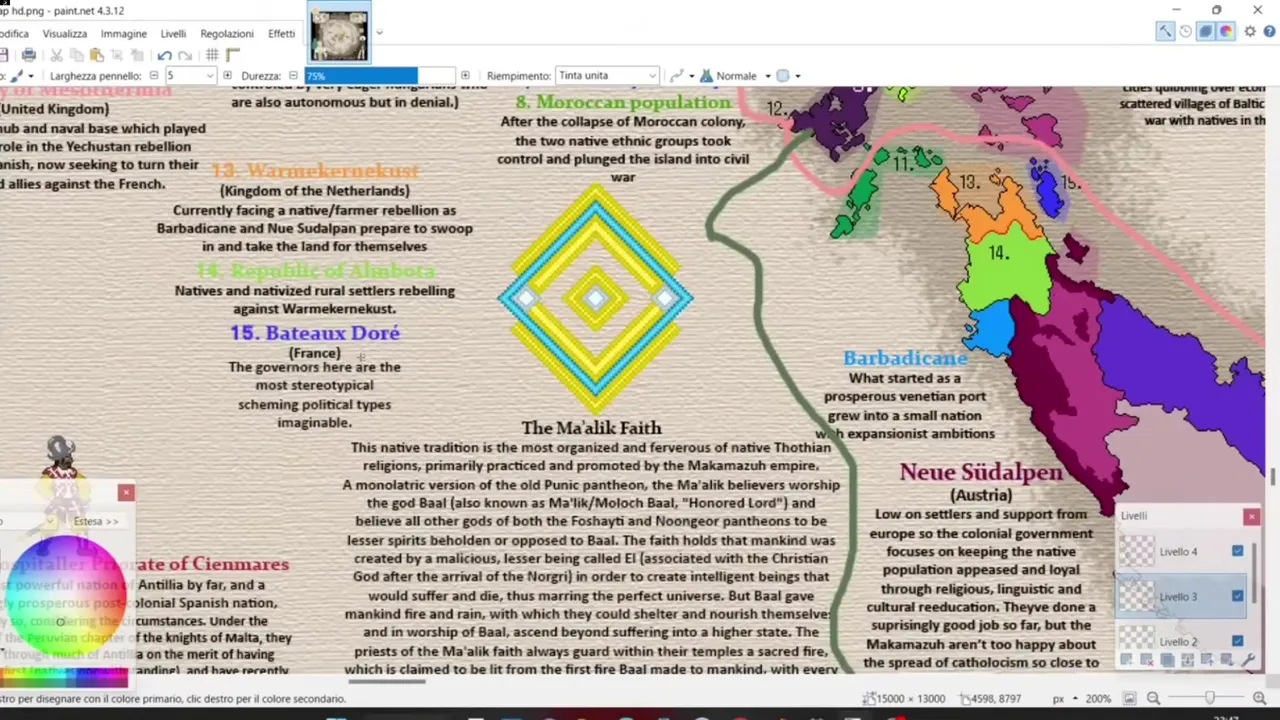Click the Estesa >> button

click(x=96, y=521)
